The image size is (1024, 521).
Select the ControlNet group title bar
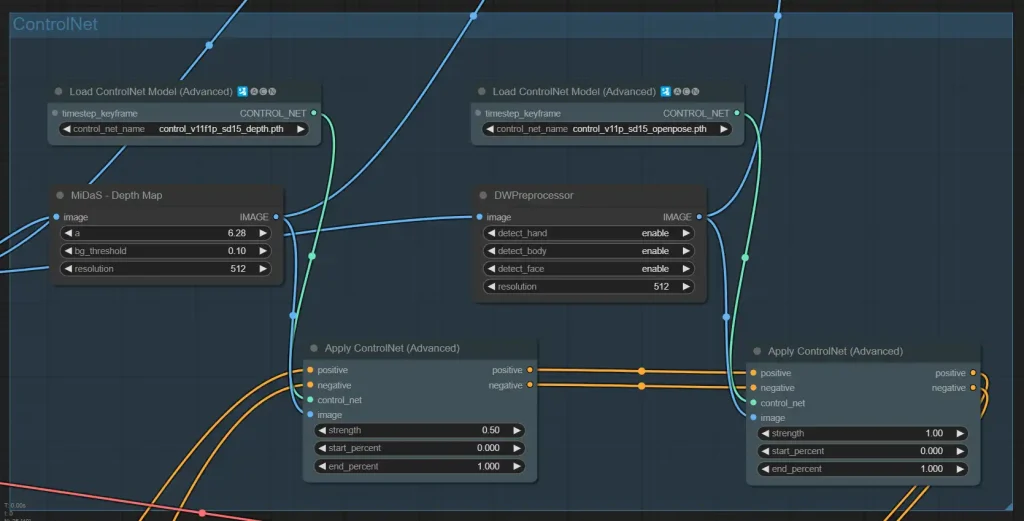[500, 24]
